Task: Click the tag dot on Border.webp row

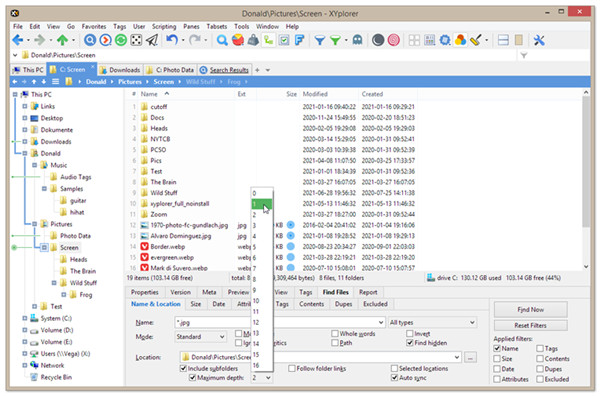Action: click(290, 246)
